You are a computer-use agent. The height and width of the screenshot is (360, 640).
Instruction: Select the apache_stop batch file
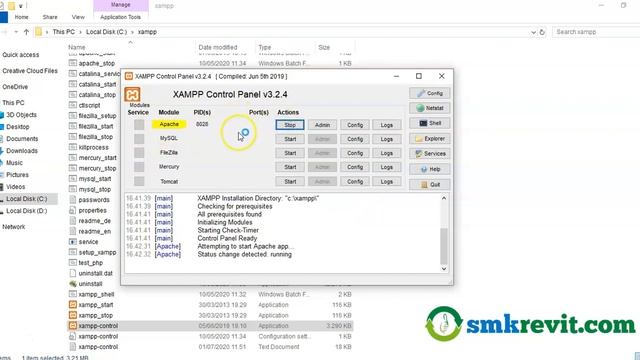pyautogui.click(x=97, y=63)
